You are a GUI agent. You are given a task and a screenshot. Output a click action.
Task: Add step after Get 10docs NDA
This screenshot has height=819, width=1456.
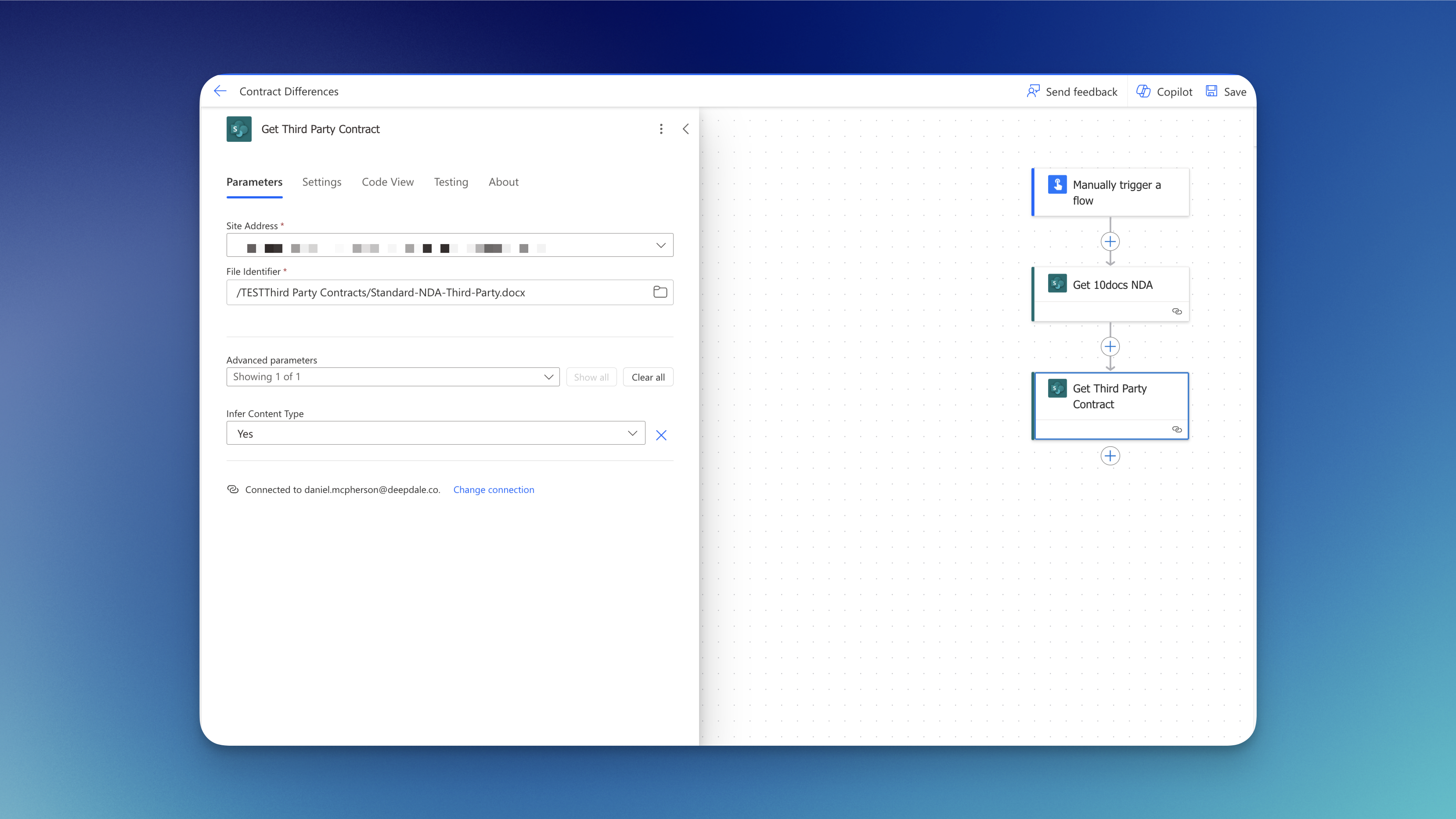click(1110, 346)
